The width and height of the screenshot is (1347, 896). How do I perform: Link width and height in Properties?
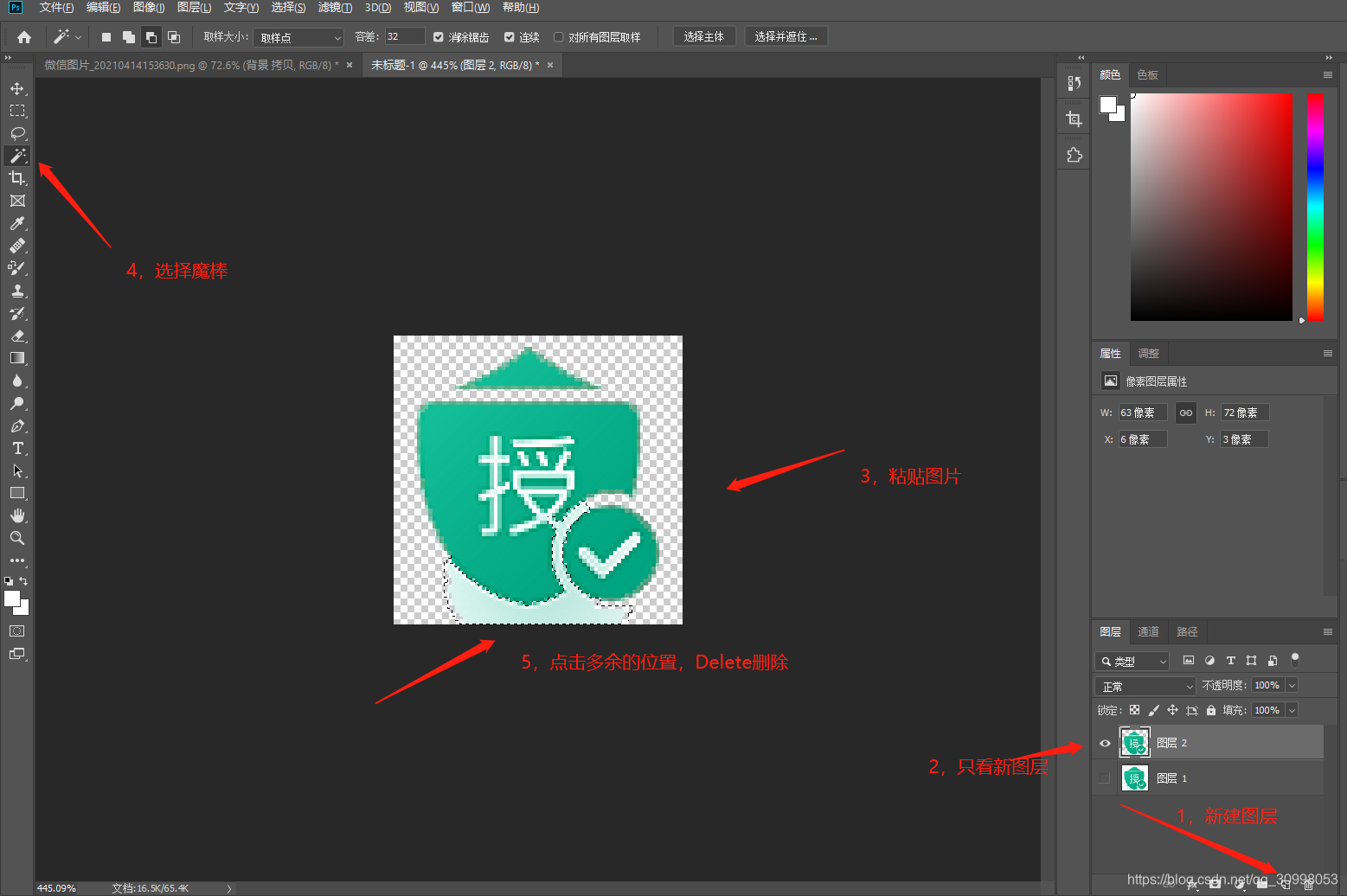click(x=1186, y=413)
